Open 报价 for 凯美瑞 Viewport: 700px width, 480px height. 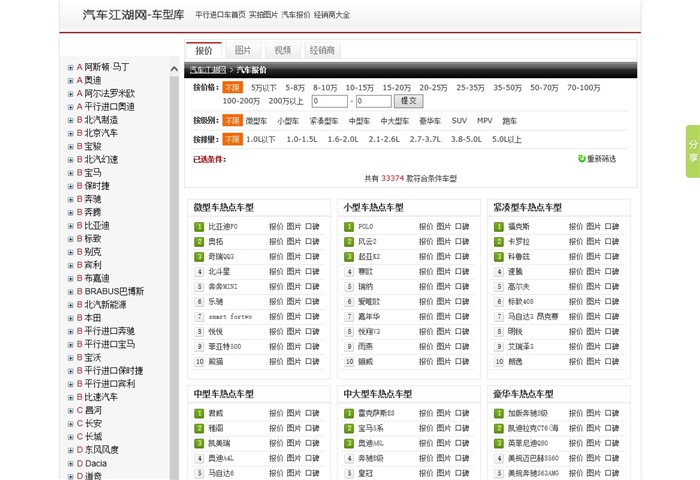pyautogui.click(x=276, y=443)
